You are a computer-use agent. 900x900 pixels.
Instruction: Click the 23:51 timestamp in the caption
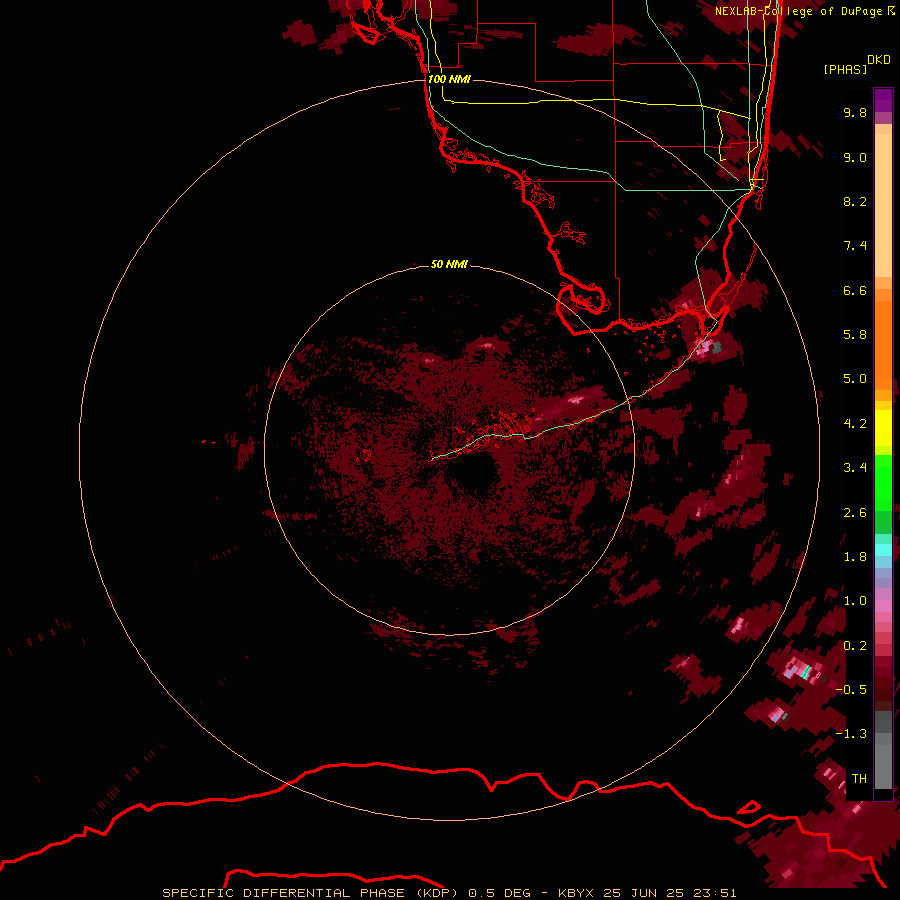(715, 893)
